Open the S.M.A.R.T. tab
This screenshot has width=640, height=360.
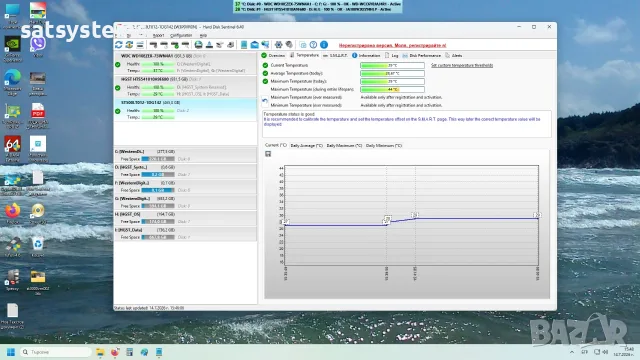coord(335,56)
